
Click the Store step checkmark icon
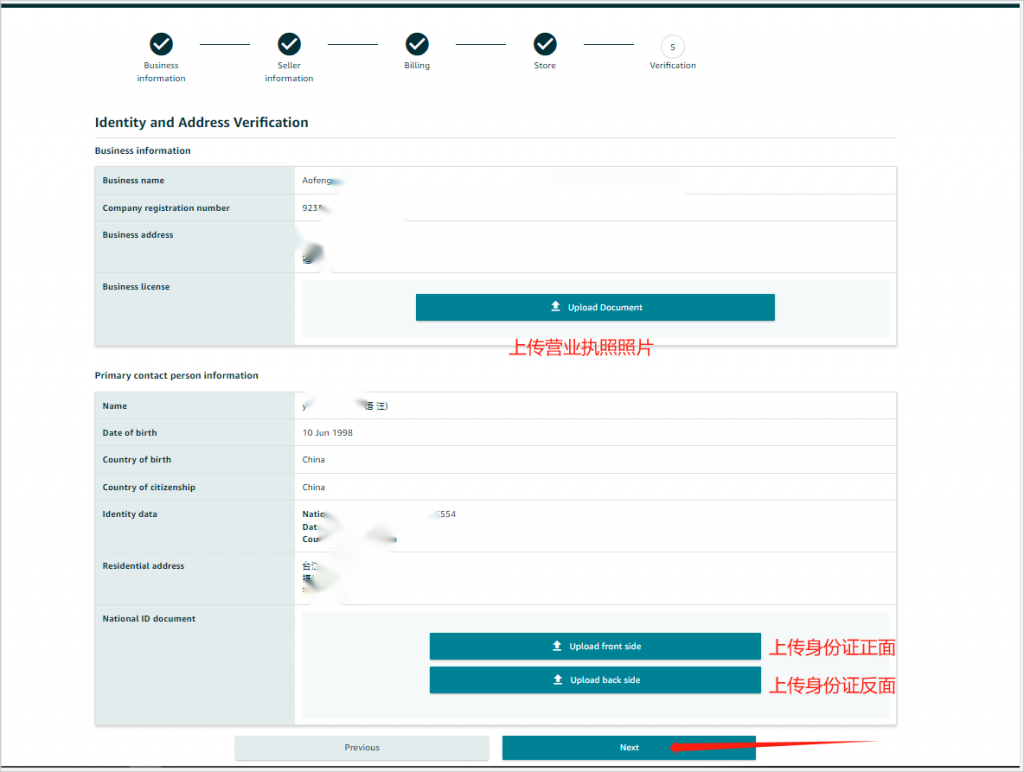click(545, 44)
